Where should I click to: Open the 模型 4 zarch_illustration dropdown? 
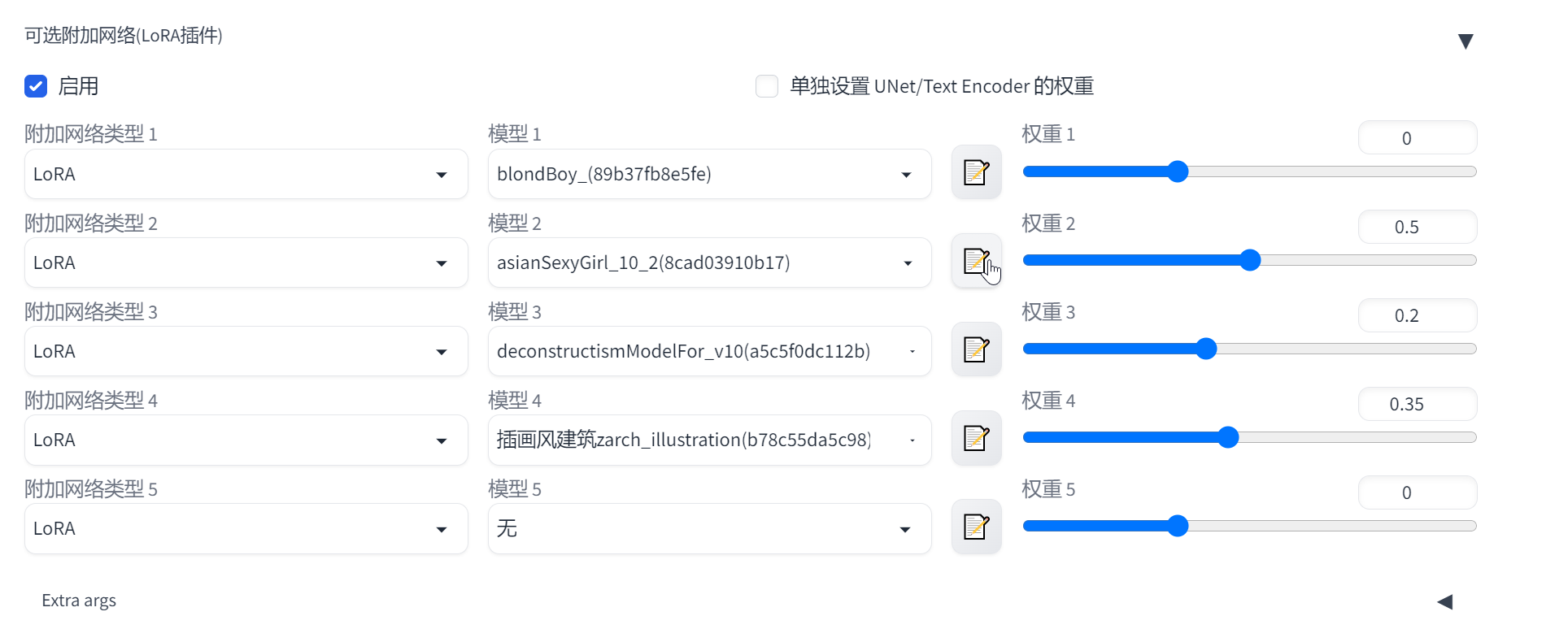(x=709, y=440)
